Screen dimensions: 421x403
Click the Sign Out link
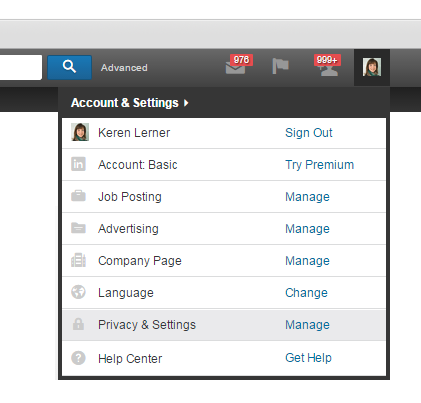[309, 133]
